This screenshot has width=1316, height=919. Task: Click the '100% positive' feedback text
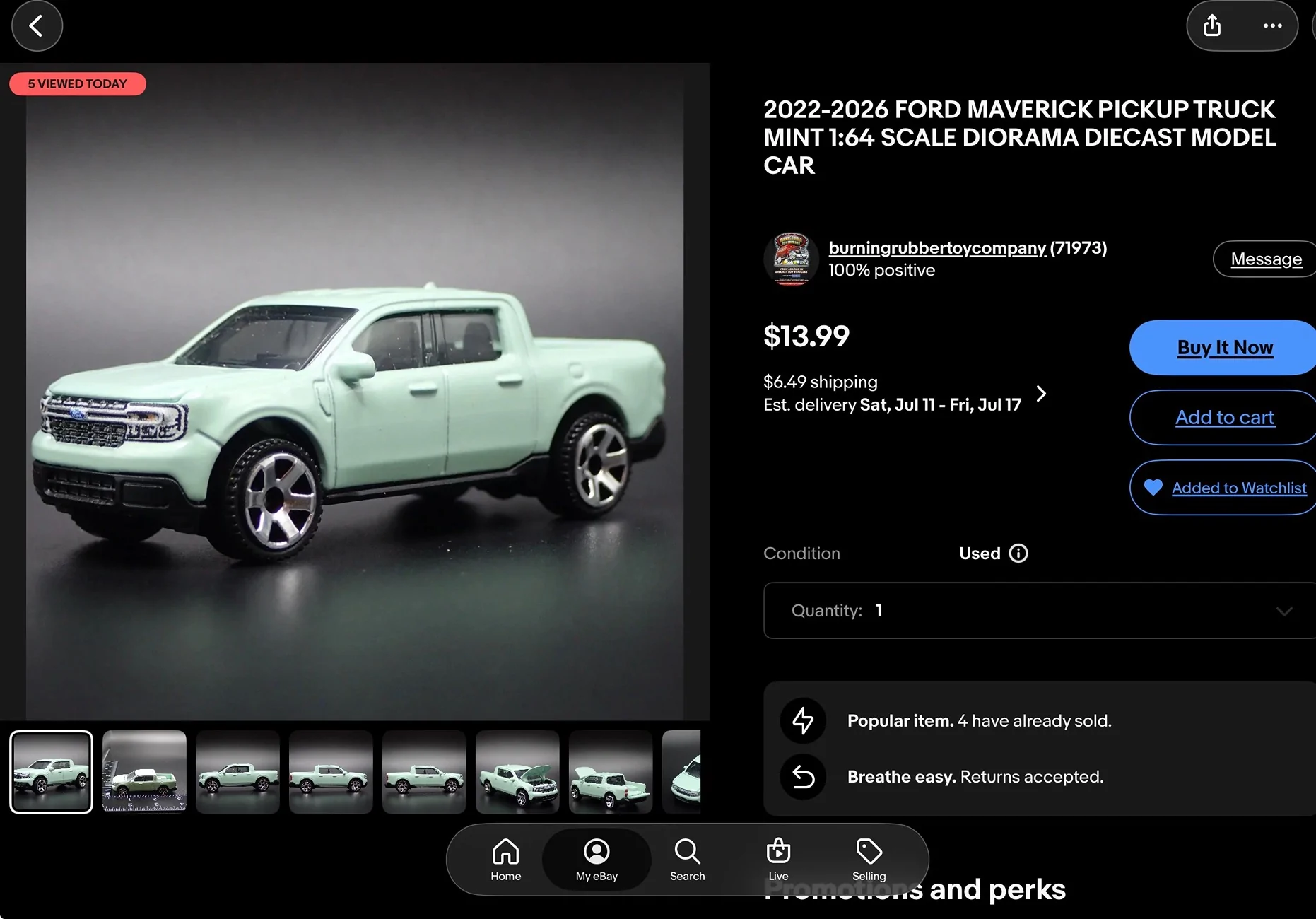(x=881, y=271)
